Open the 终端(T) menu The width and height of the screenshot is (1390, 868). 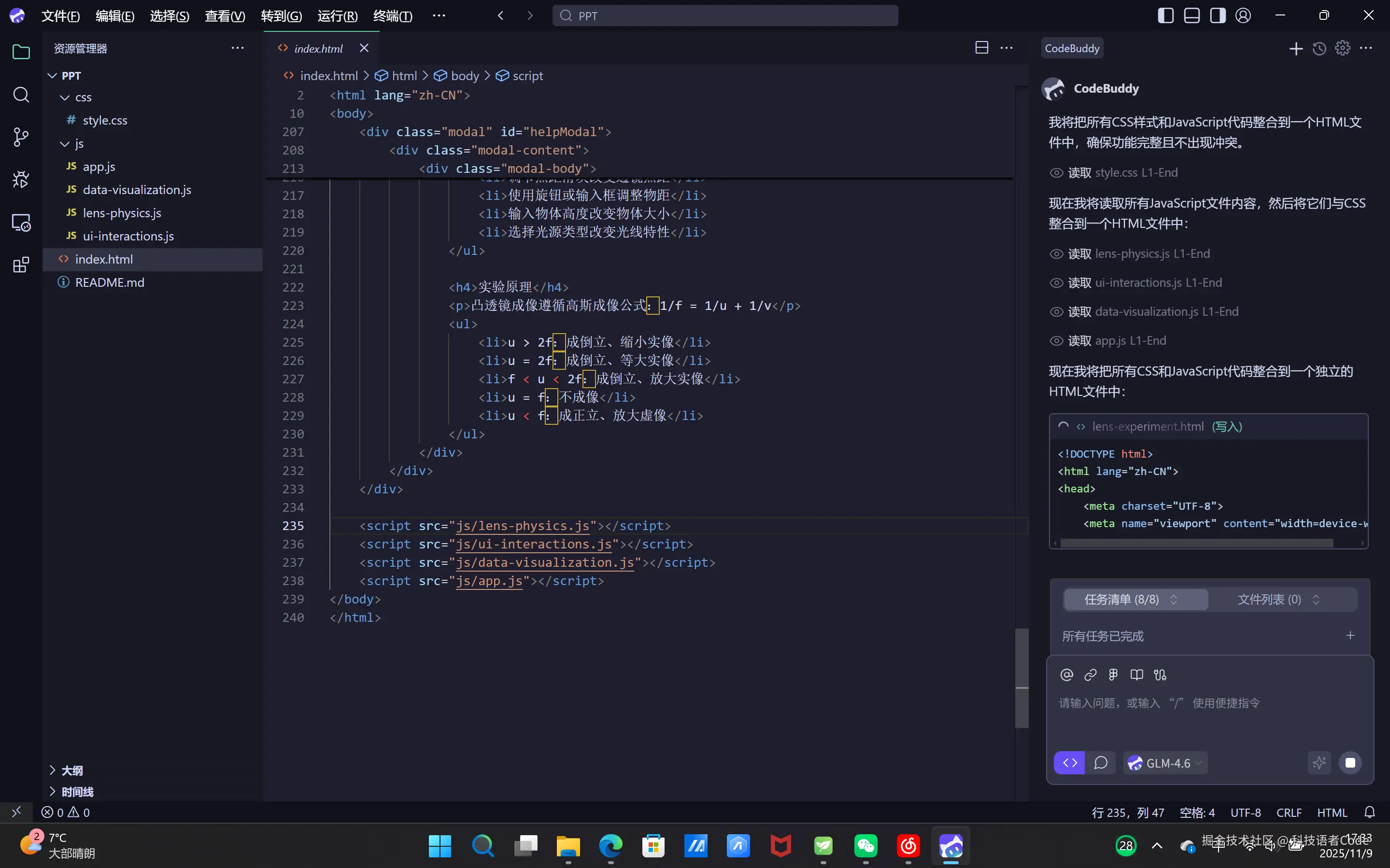392,15
